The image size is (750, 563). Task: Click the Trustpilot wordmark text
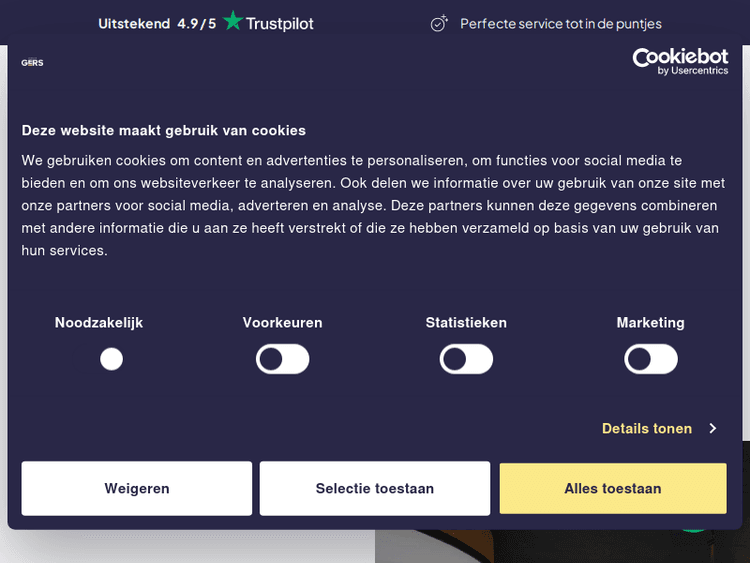pyautogui.click(x=280, y=23)
